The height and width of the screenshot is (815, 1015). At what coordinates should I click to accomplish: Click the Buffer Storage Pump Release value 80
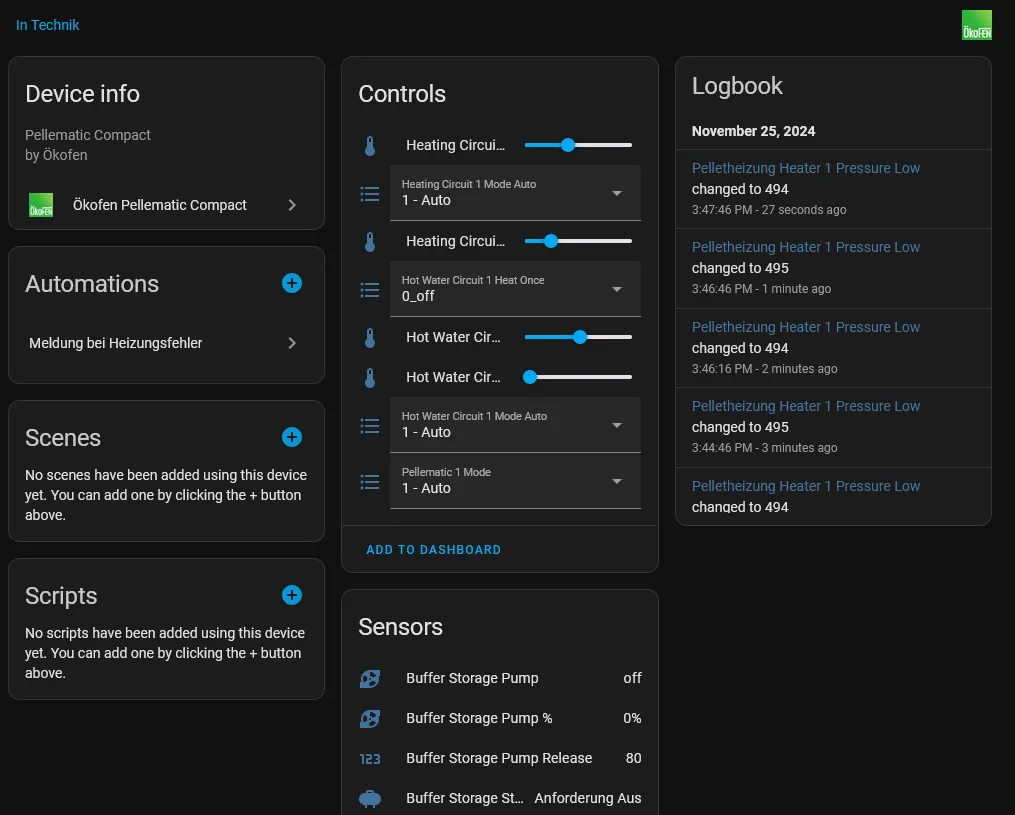tap(634, 758)
